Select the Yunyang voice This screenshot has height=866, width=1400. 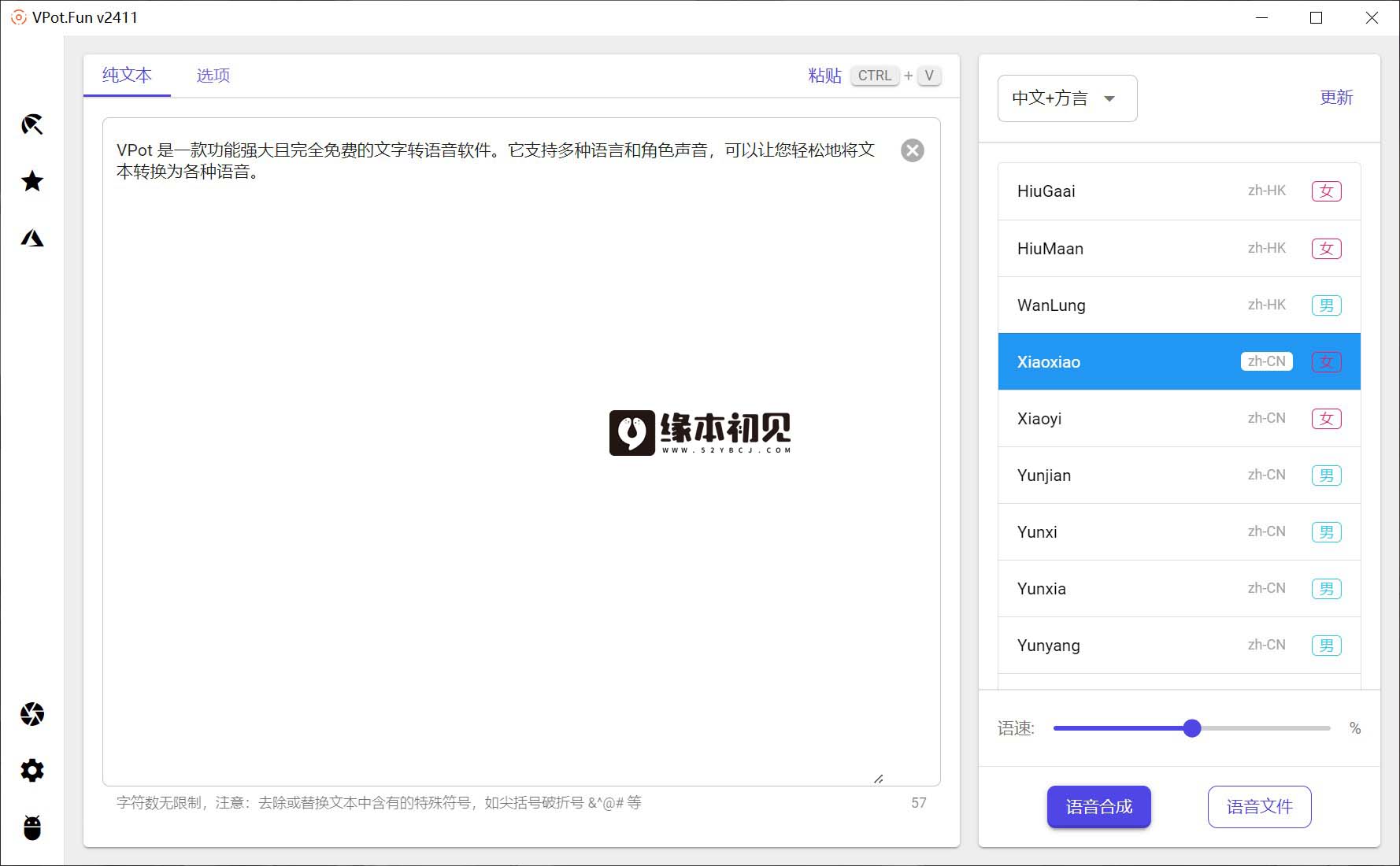coord(1180,646)
